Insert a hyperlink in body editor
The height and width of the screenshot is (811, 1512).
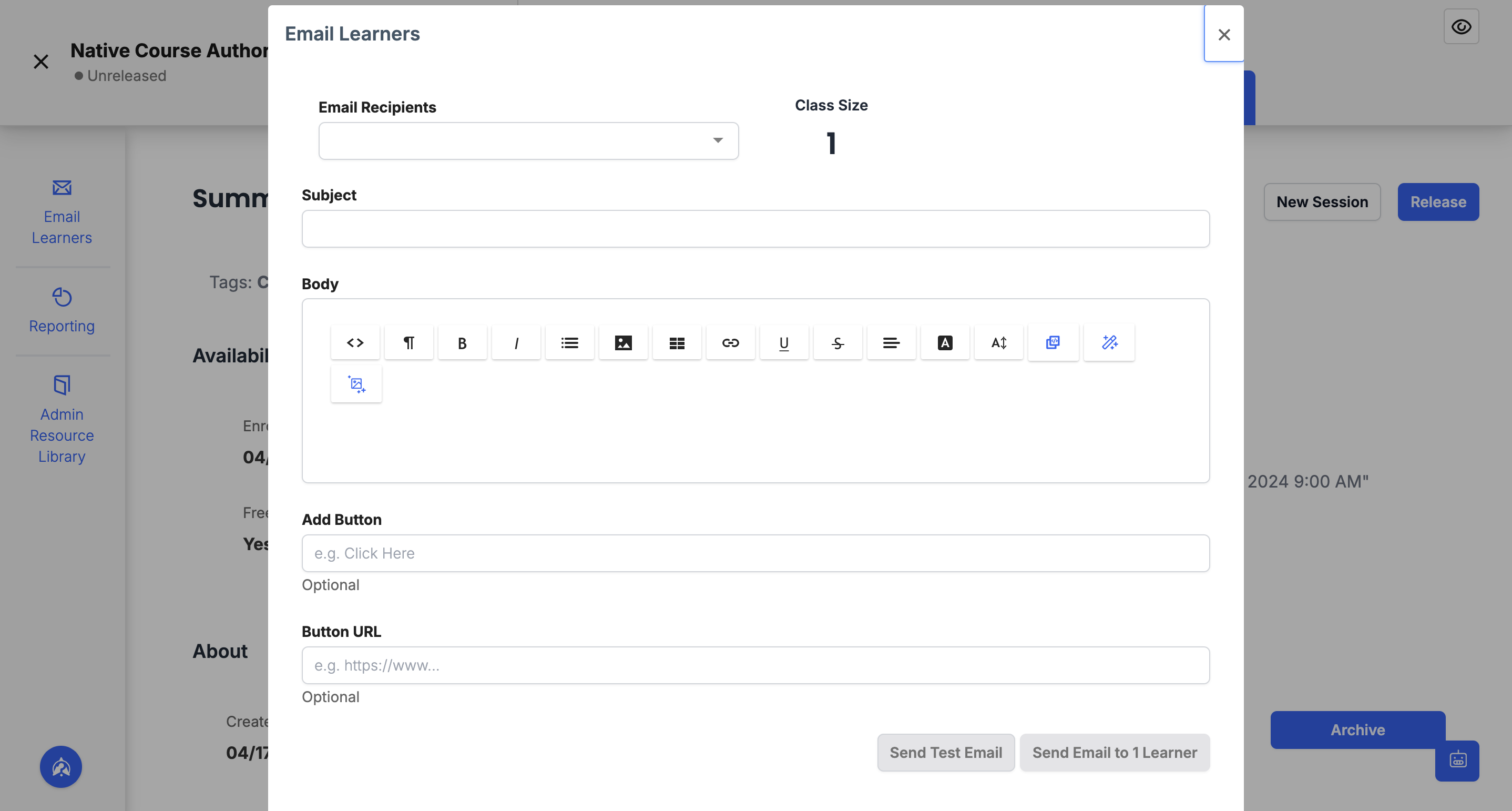[x=730, y=342]
